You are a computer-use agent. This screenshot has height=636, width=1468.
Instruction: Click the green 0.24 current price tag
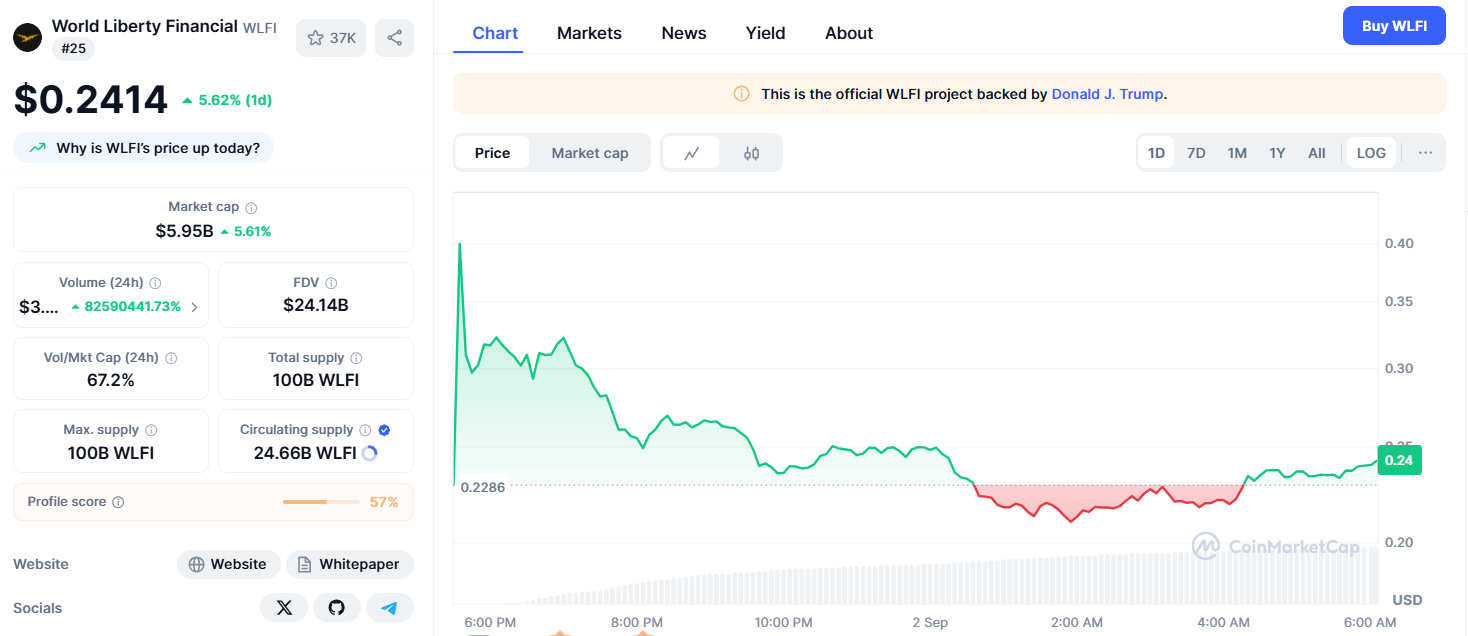pos(1399,461)
